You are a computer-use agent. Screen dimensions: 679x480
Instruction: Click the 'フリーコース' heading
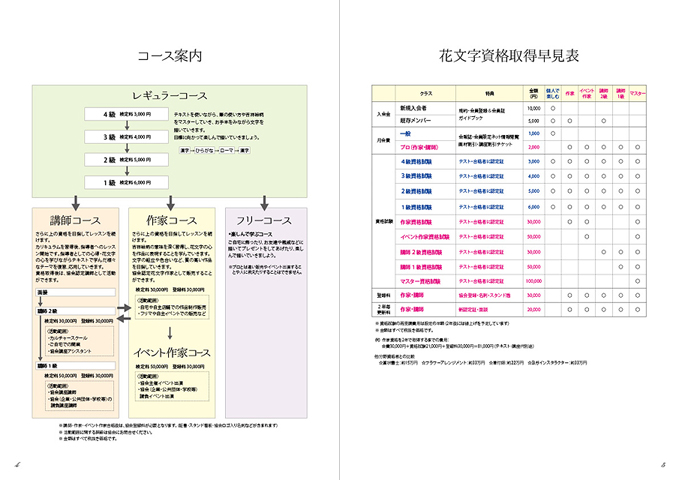pos(264,221)
